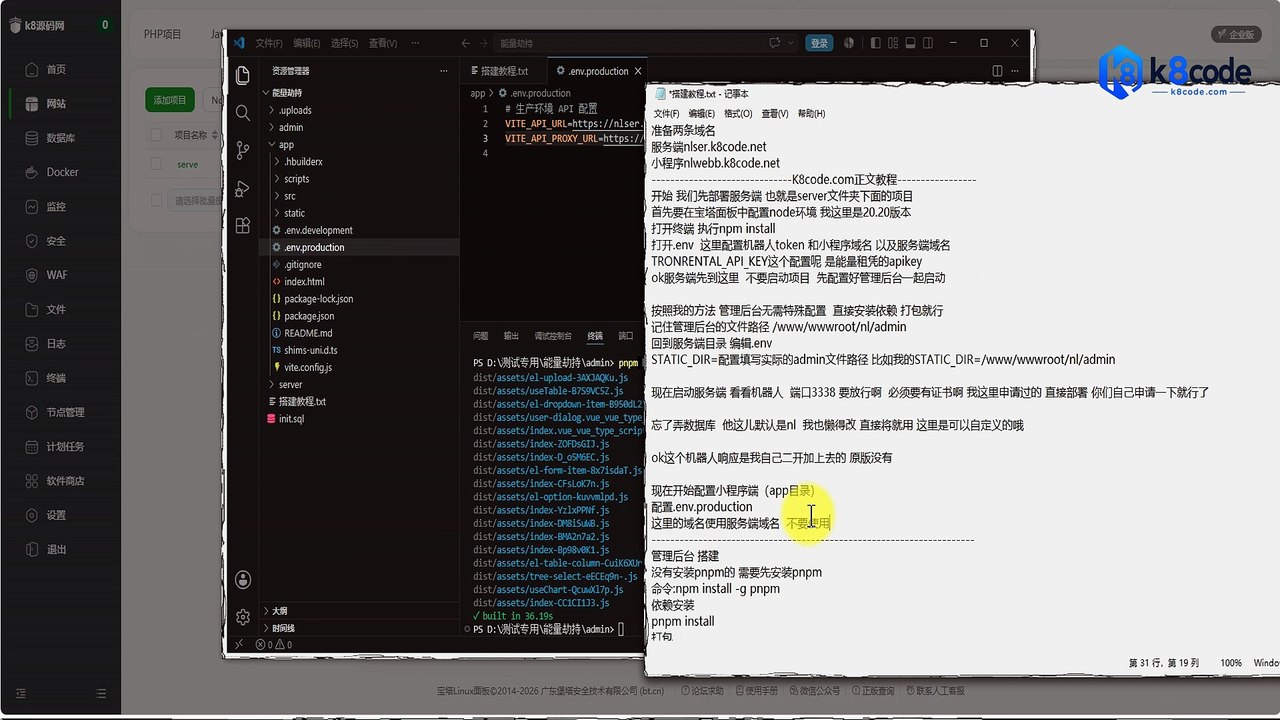Screen dimensions: 1280x720
Task: Open Explorer panel more actions ellipsis
Action: click(x=444, y=71)
